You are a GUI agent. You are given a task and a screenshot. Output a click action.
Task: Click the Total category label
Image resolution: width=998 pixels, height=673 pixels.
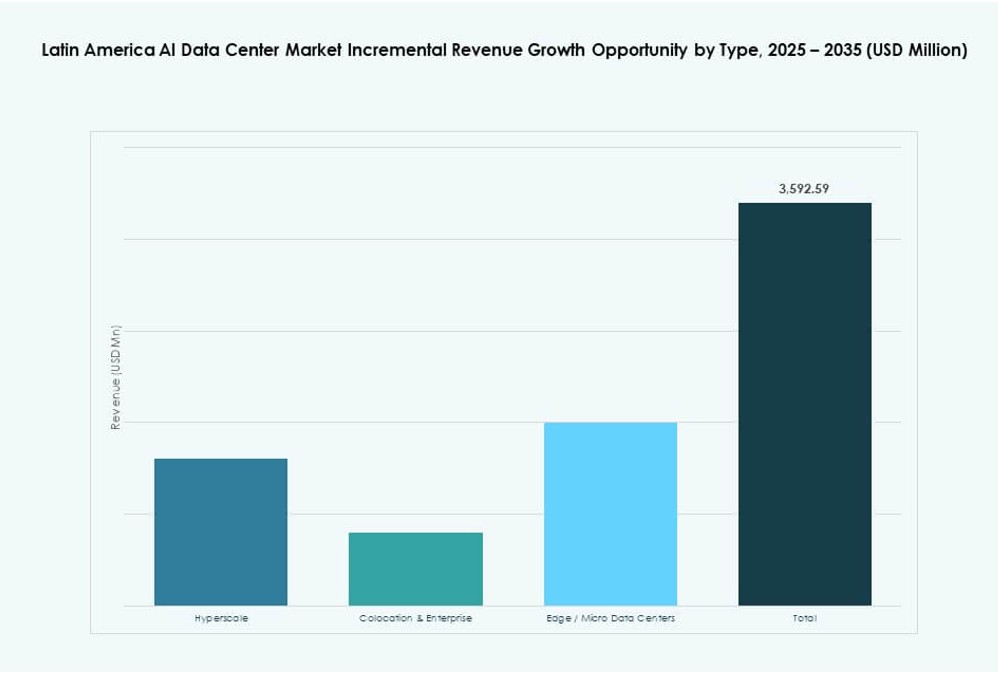coord(805,618)
